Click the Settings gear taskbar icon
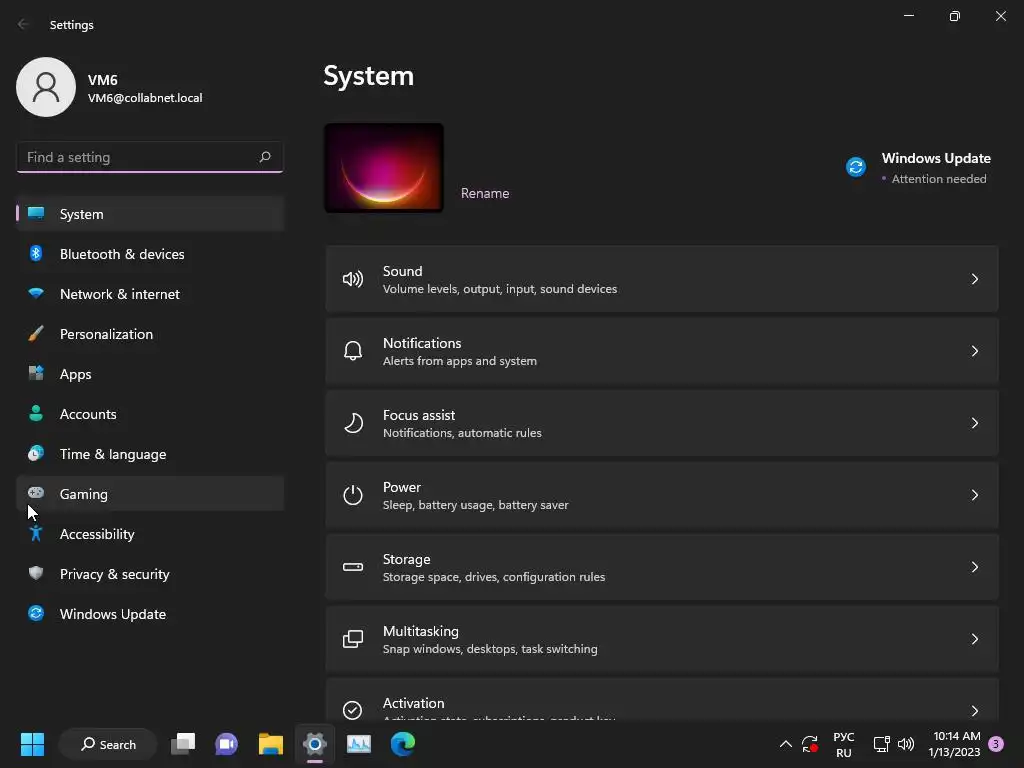Image resolution: width=1024 pixels, height=768 pixels. coord(315,744)
